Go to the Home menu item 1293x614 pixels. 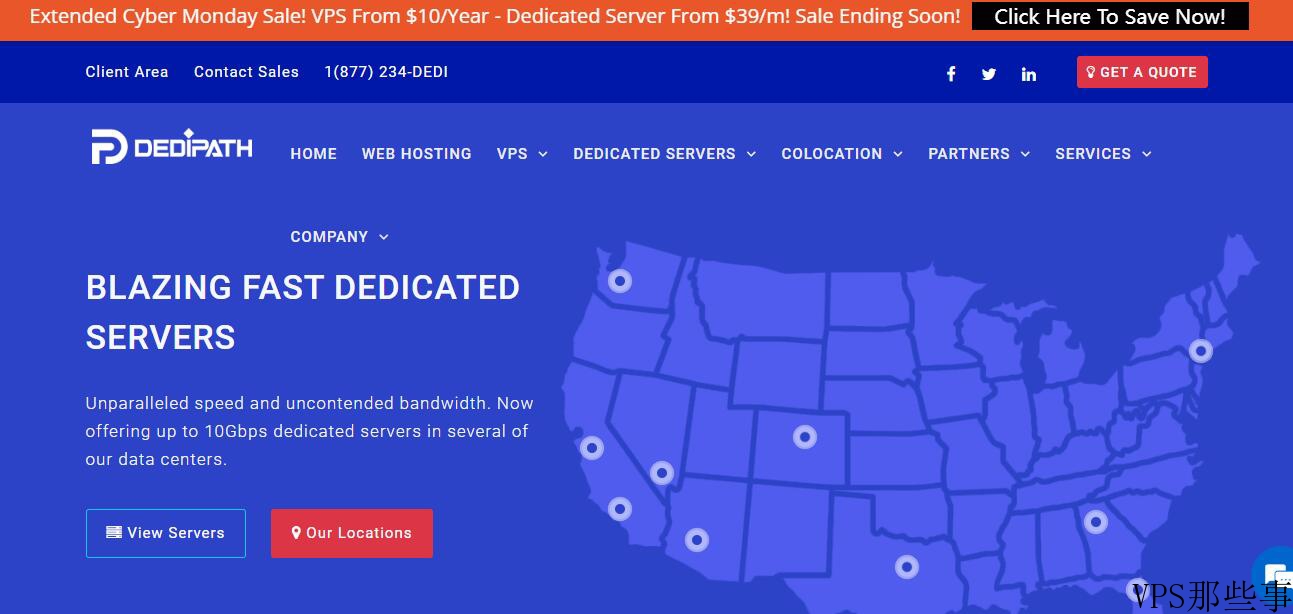[314, 154]
